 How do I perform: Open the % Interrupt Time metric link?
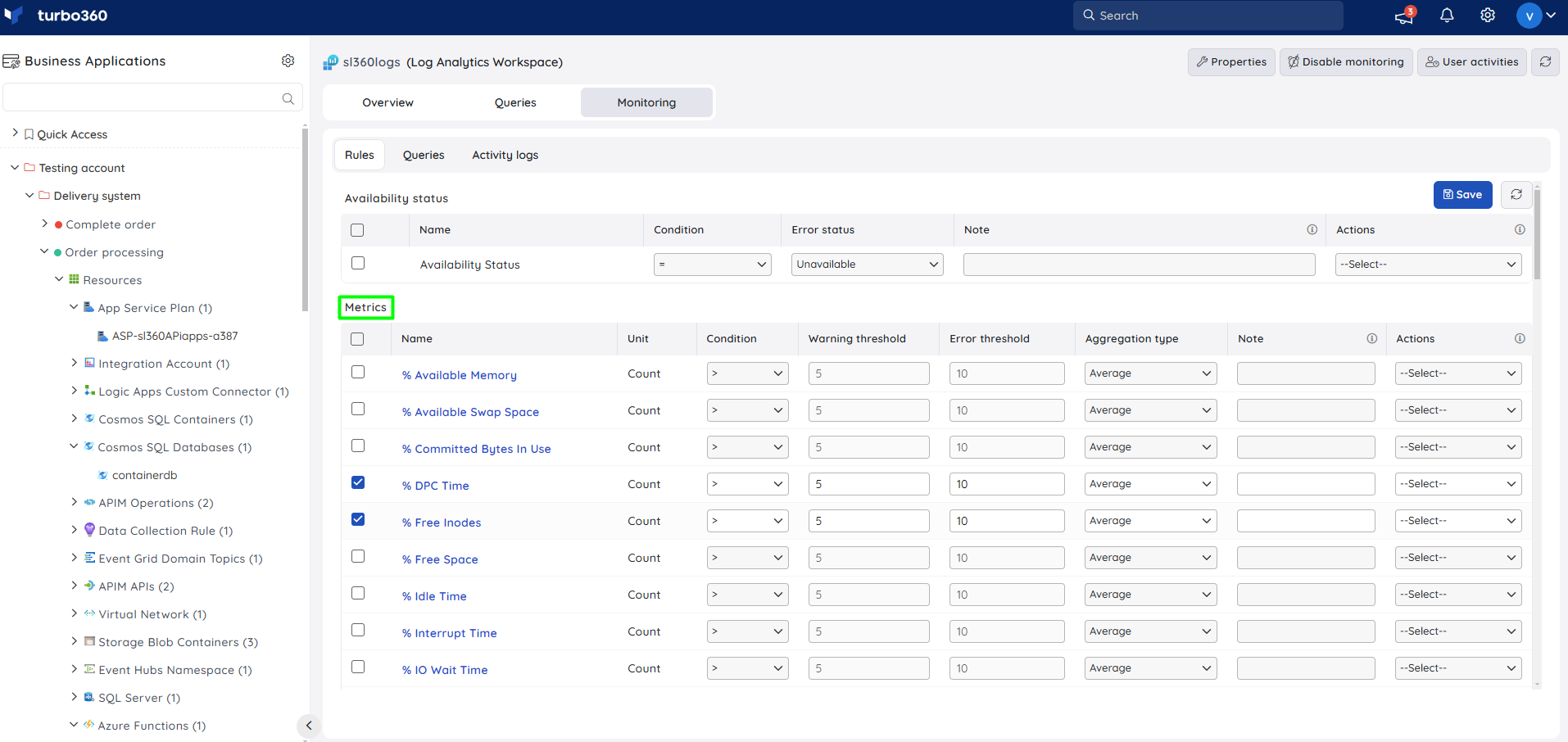pyautogui.click(x=449, y=633)
